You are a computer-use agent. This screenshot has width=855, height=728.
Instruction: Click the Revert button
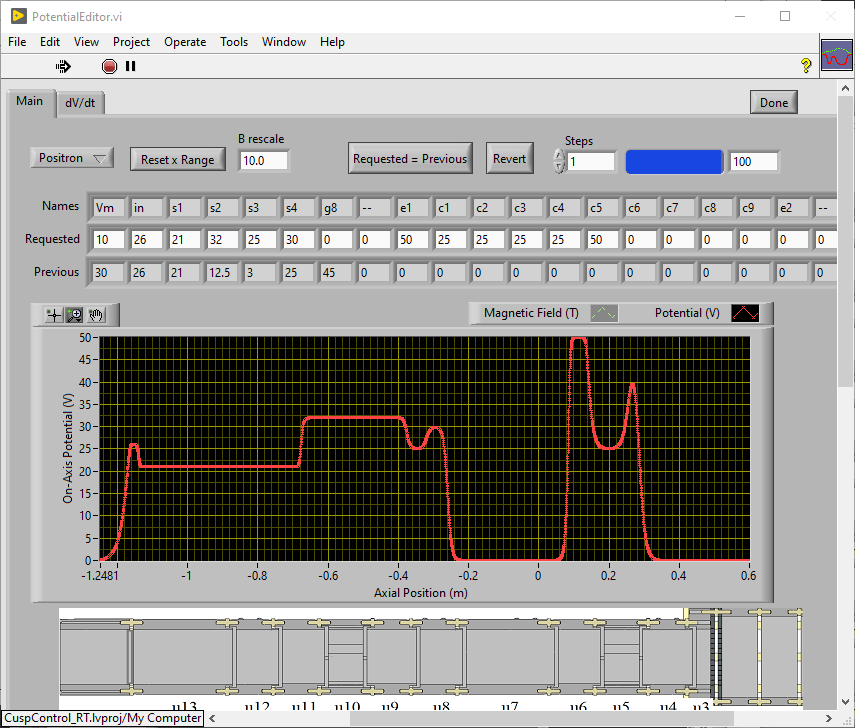pos(509,158)
